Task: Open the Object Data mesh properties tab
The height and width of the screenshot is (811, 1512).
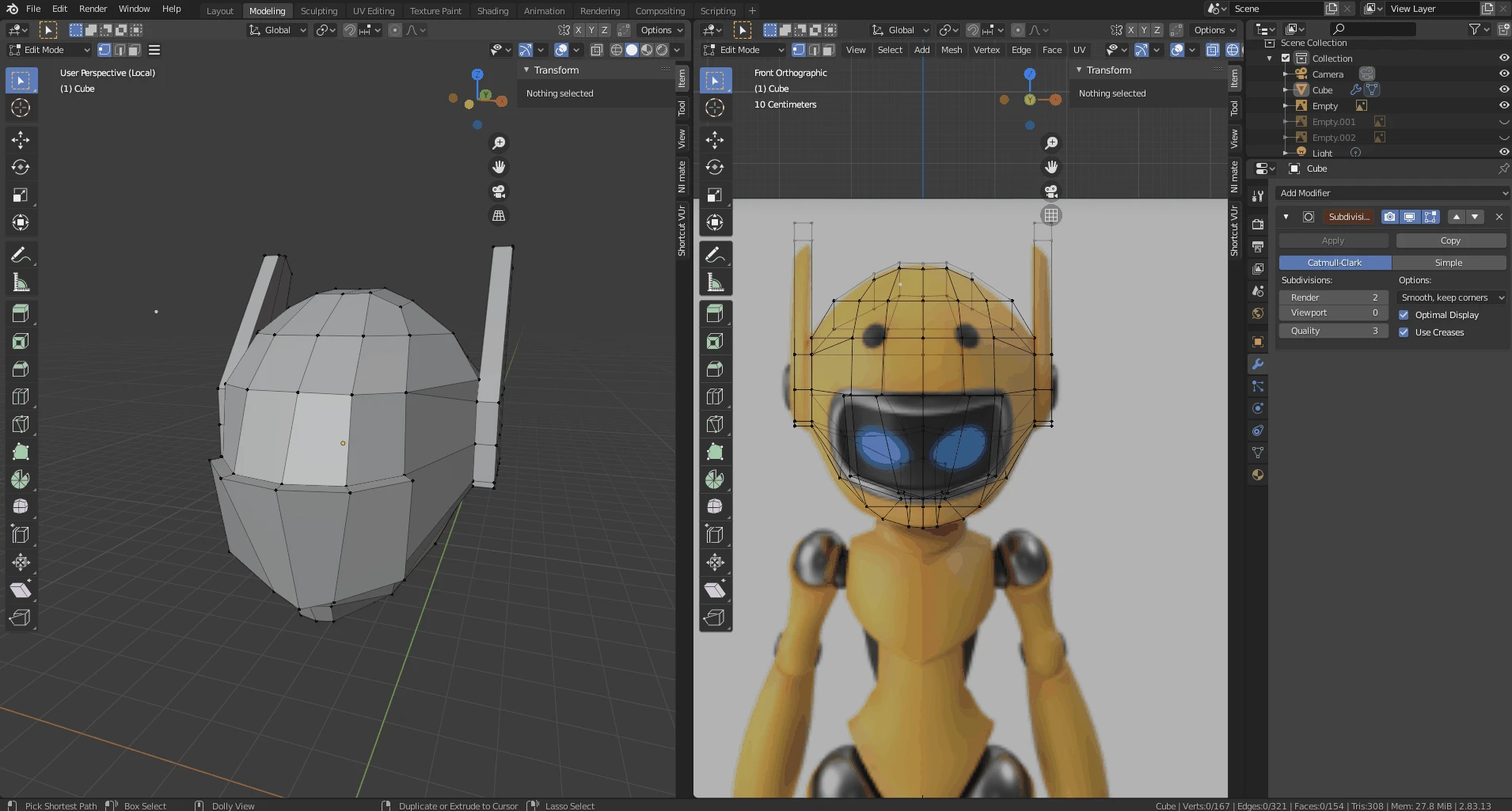Action: [x=1257, y=453]
